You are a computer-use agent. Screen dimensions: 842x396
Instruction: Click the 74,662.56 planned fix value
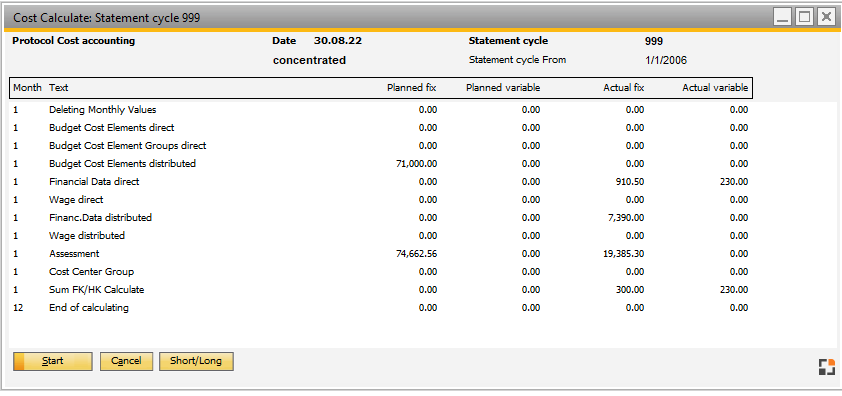(416, 254)
